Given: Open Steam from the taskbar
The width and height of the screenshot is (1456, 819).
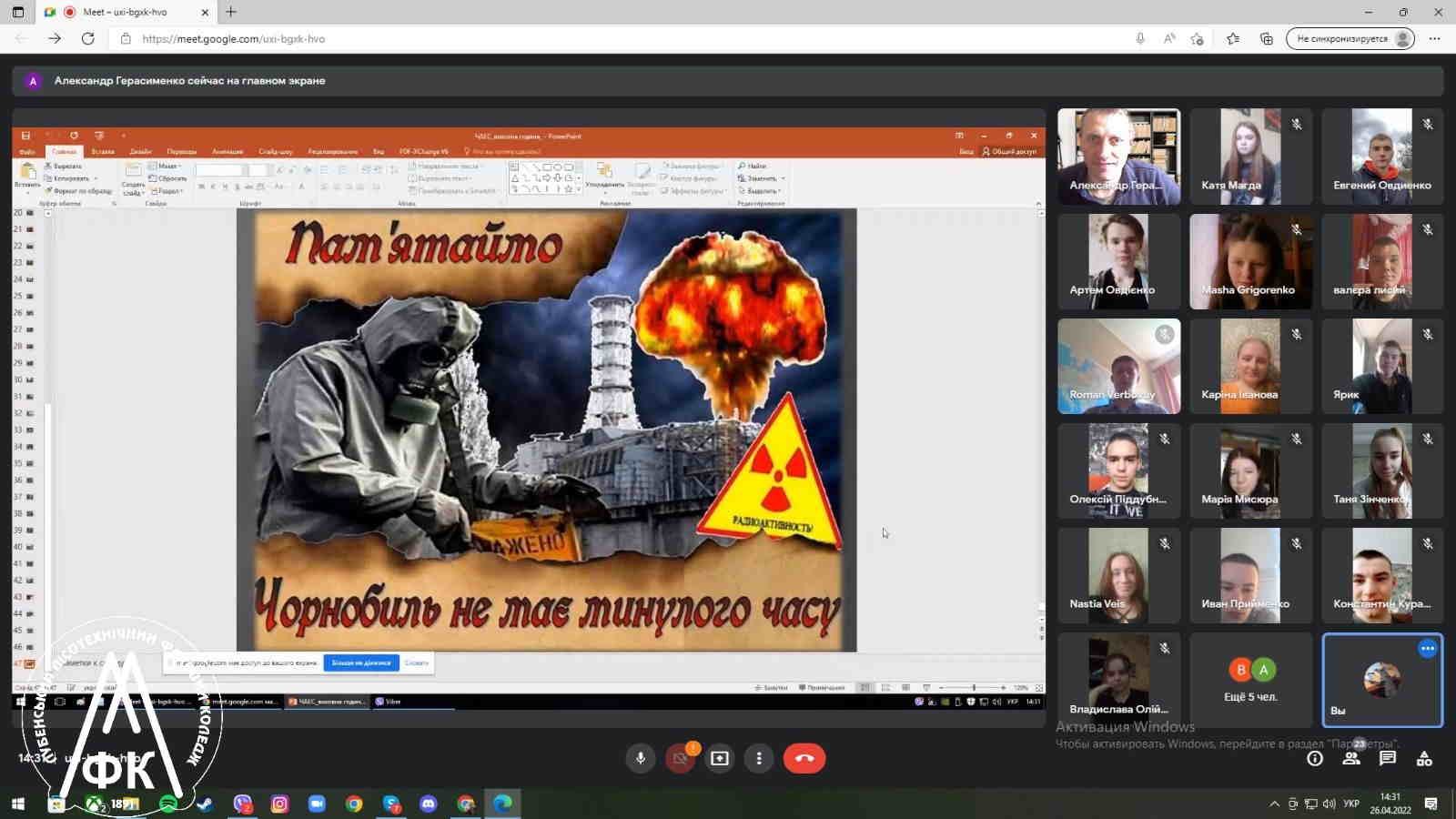Looking at the screenshot, I should click(x=205, y=804).
